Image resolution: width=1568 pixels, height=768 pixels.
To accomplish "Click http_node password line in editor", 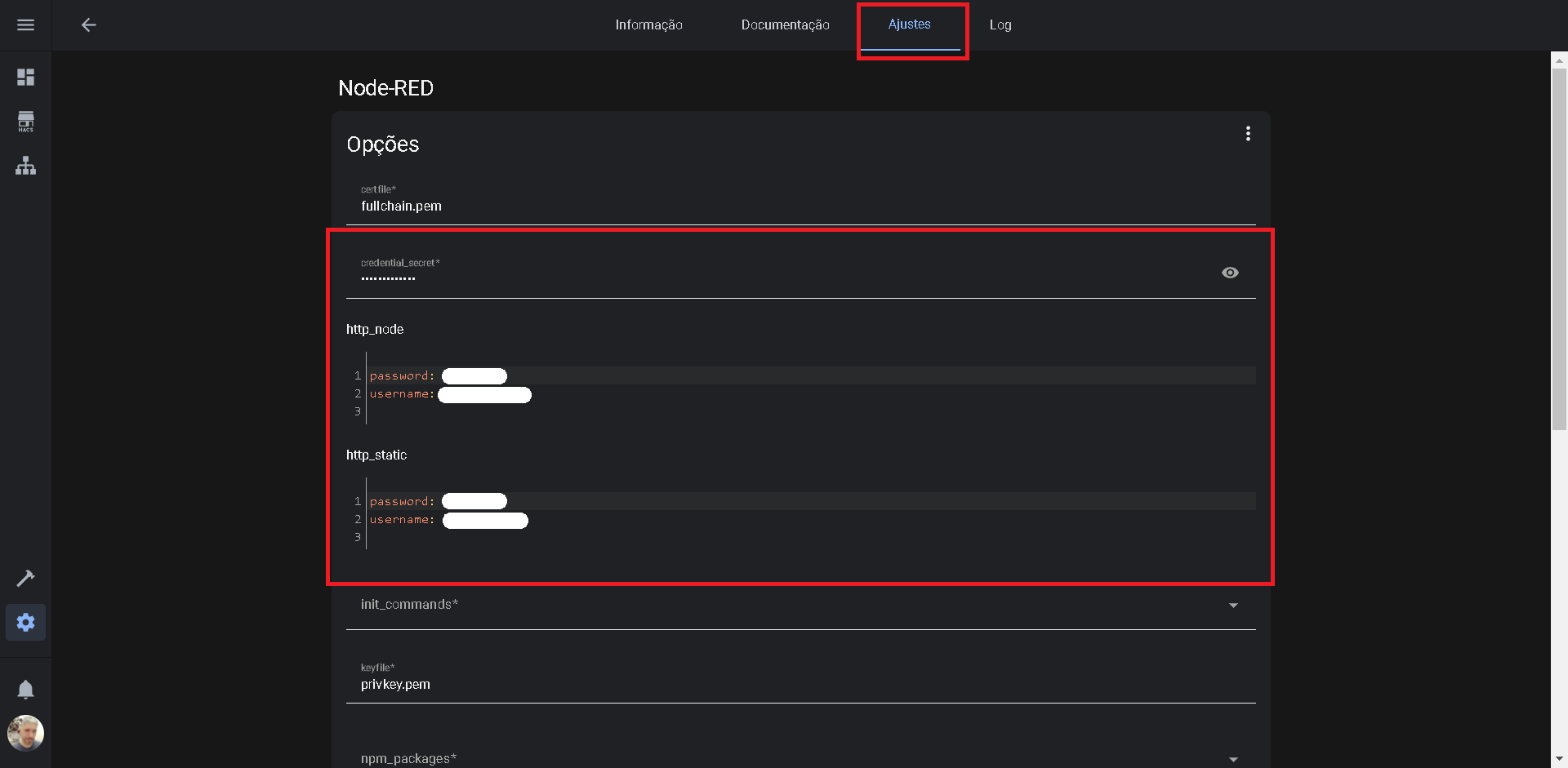I will (x=812, y=375).
